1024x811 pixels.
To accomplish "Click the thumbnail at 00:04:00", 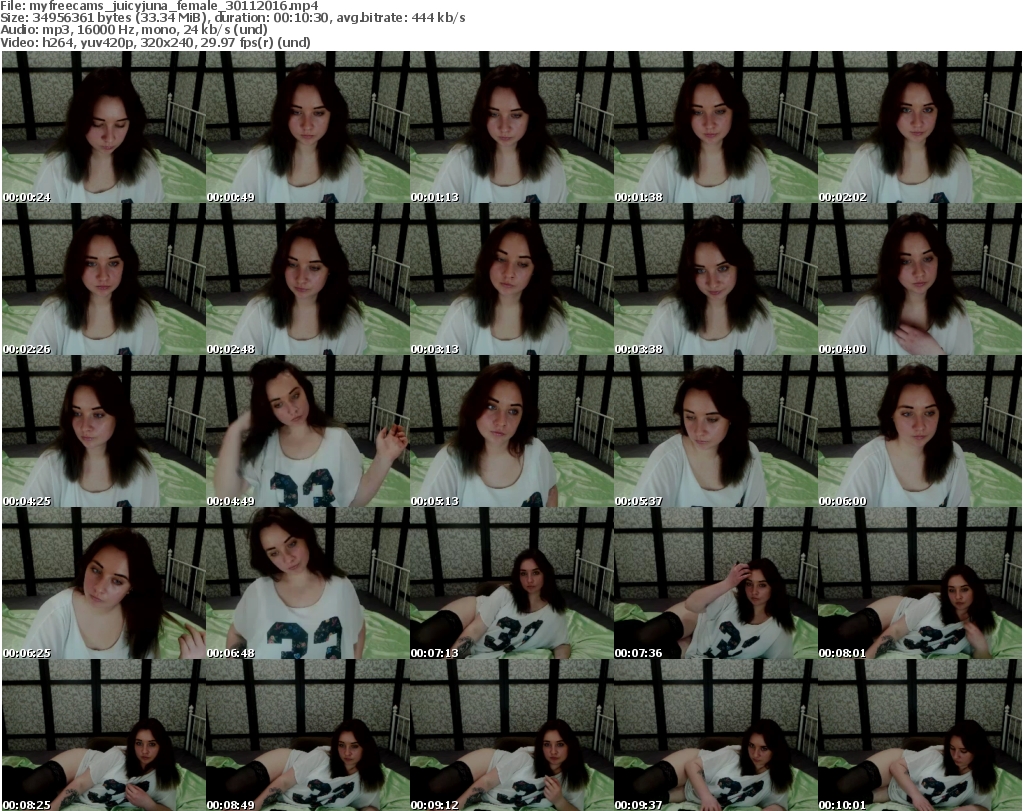I will 919,280.
